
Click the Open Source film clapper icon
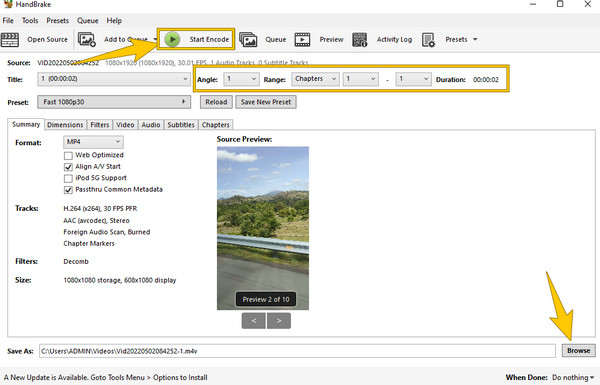(10, 39)
